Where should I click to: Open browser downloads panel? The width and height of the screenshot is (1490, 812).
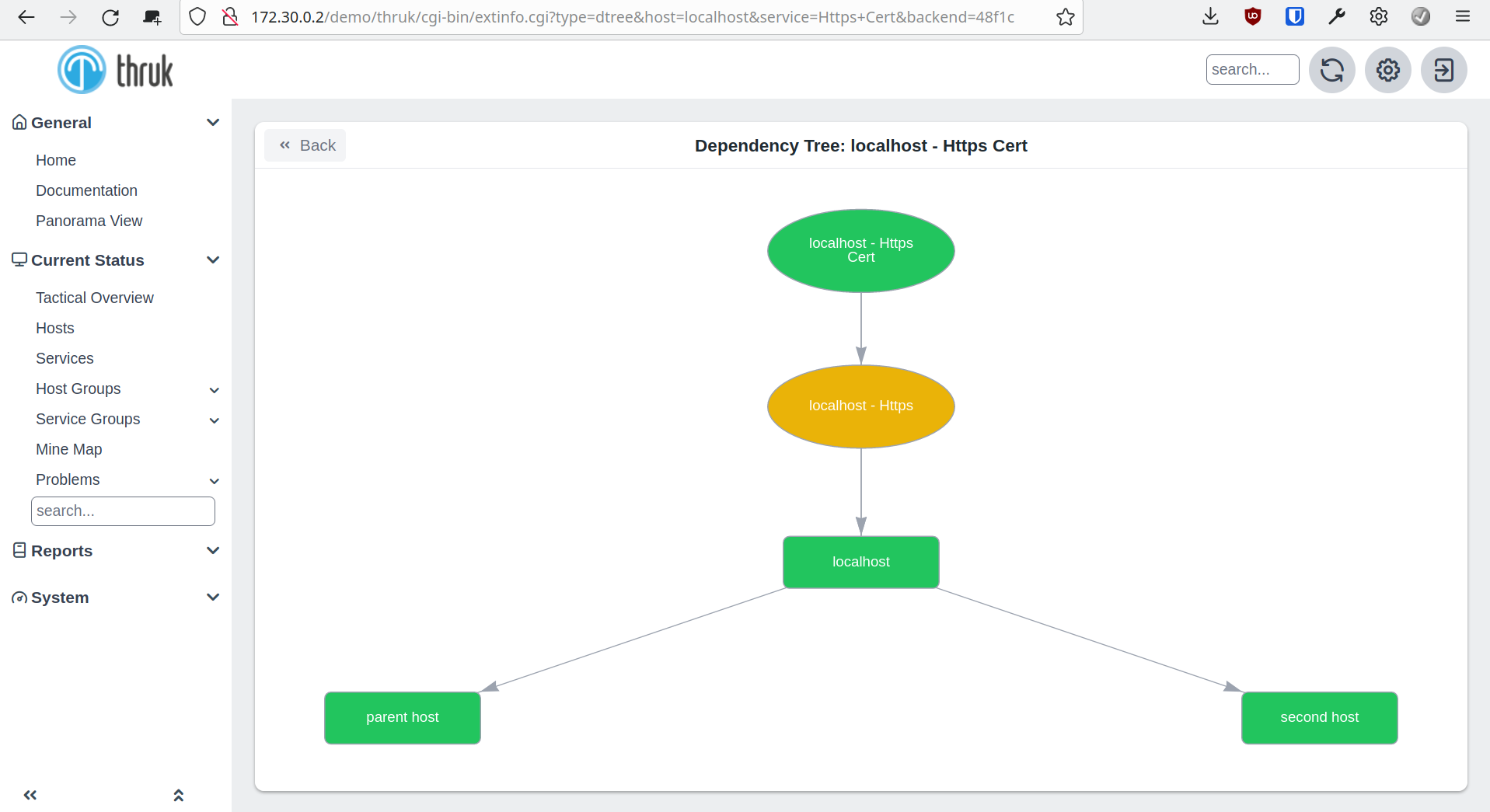coord(1210,16)
